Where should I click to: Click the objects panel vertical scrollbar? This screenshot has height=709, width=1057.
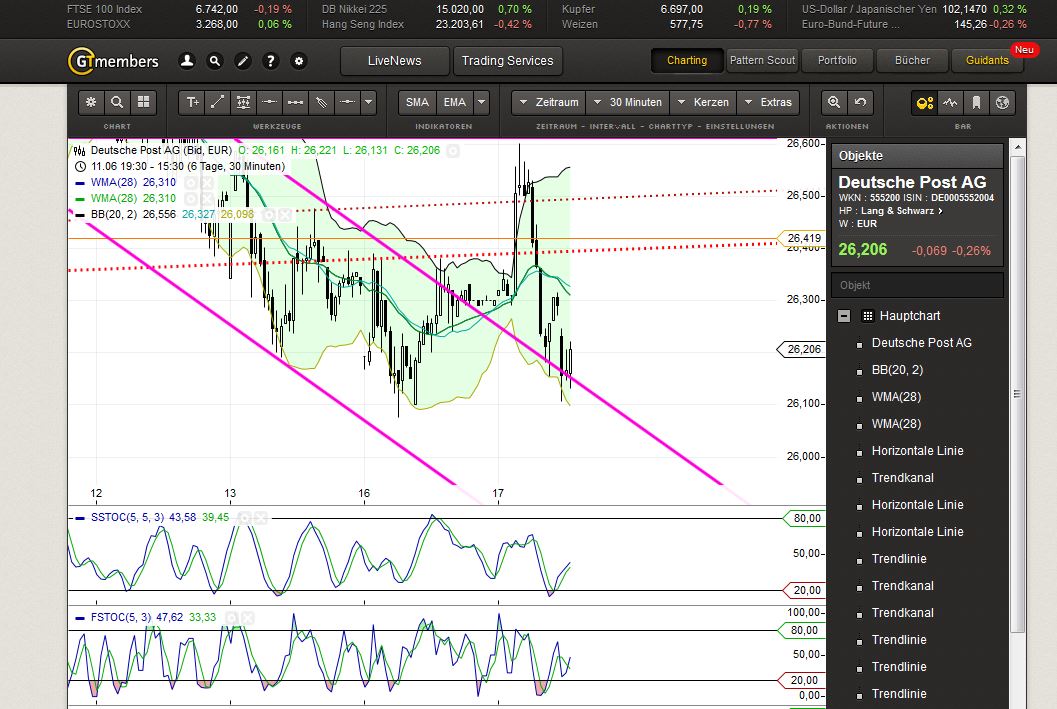[1018, 394]
